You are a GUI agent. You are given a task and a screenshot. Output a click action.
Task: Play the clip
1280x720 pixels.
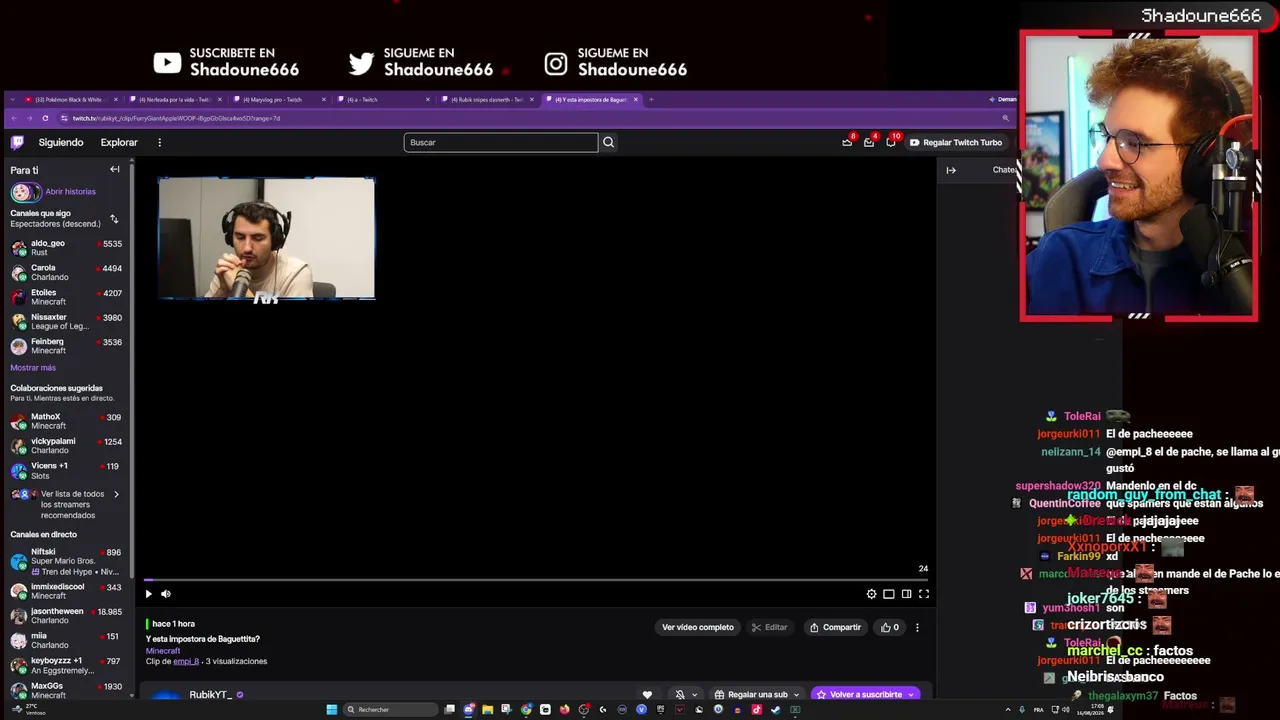(x=149, y=594)
